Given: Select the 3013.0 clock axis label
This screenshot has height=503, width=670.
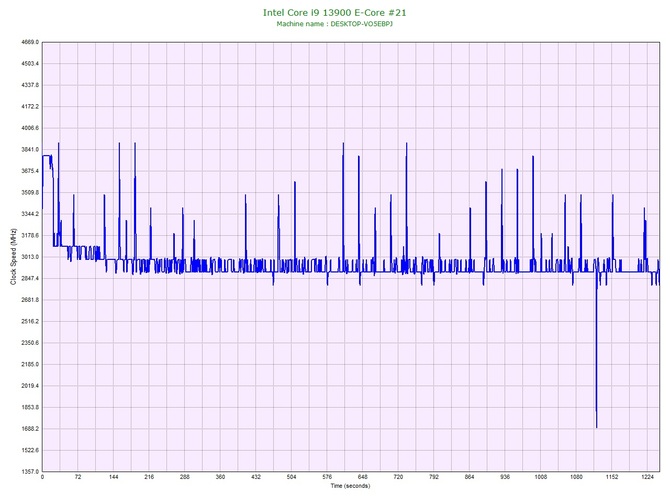Looking at the screenshot, I should point(30,257).
